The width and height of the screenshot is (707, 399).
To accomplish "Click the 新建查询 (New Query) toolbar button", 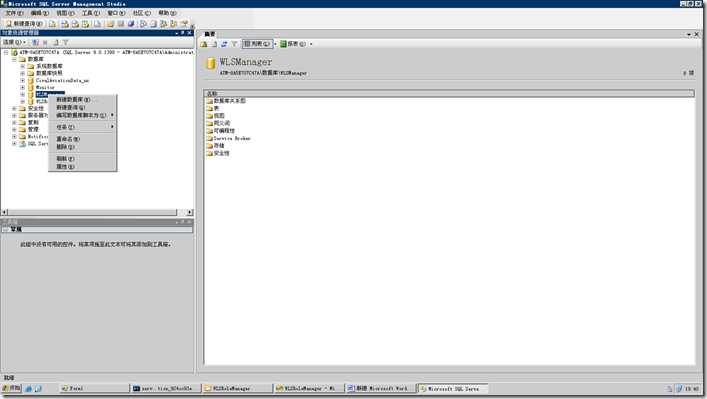I will 24,23.
